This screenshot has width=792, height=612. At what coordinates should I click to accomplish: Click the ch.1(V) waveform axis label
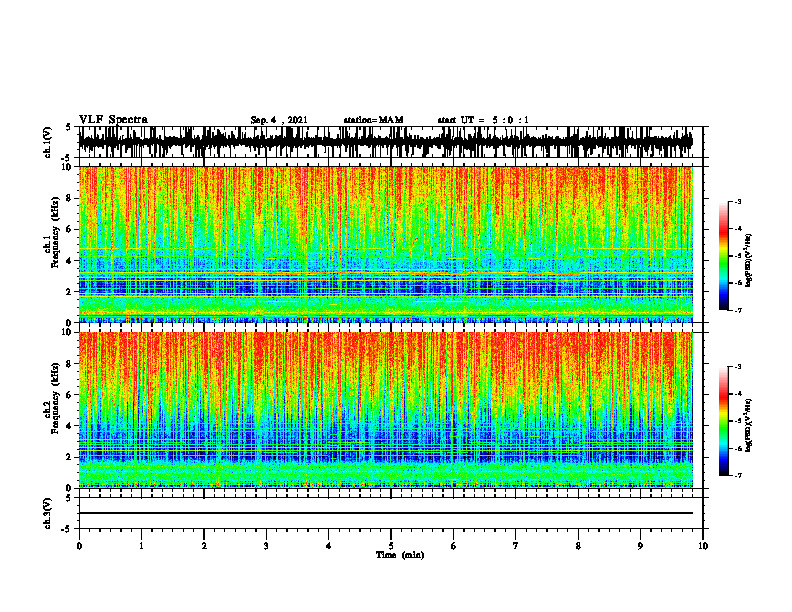48,142
